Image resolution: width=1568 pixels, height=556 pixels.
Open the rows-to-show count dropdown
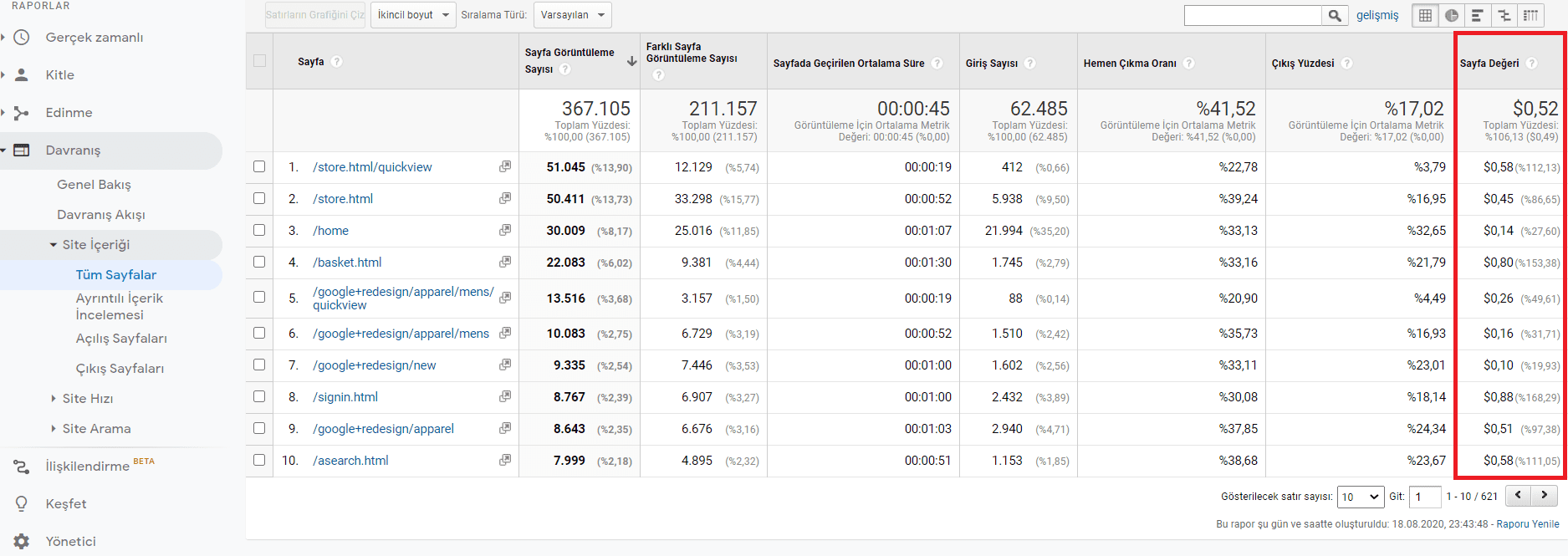(x=1360, y=497)
